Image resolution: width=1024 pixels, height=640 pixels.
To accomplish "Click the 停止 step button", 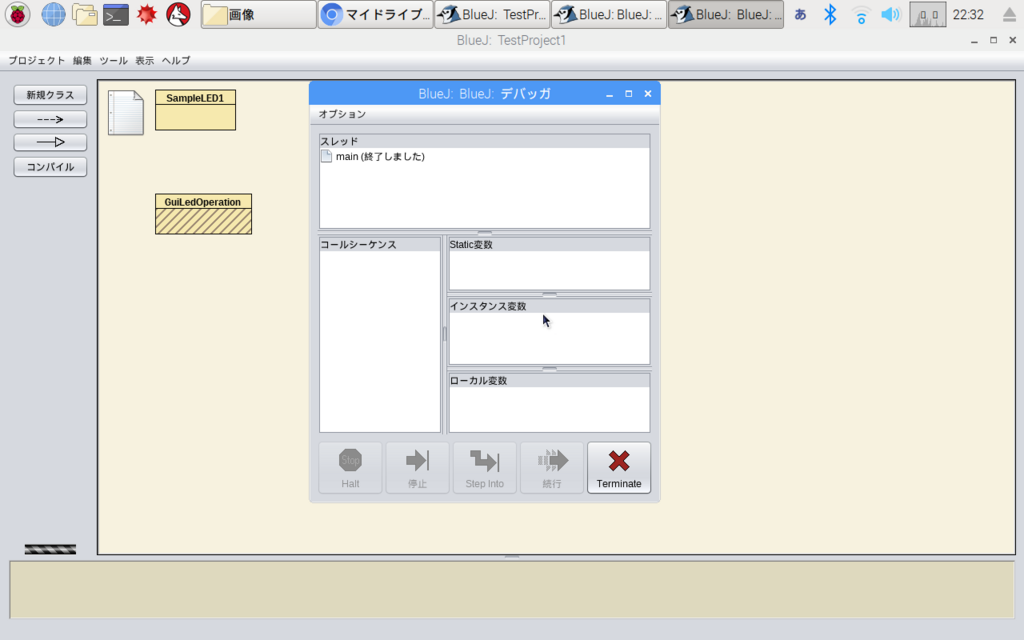I will click(x=417, y=468).
